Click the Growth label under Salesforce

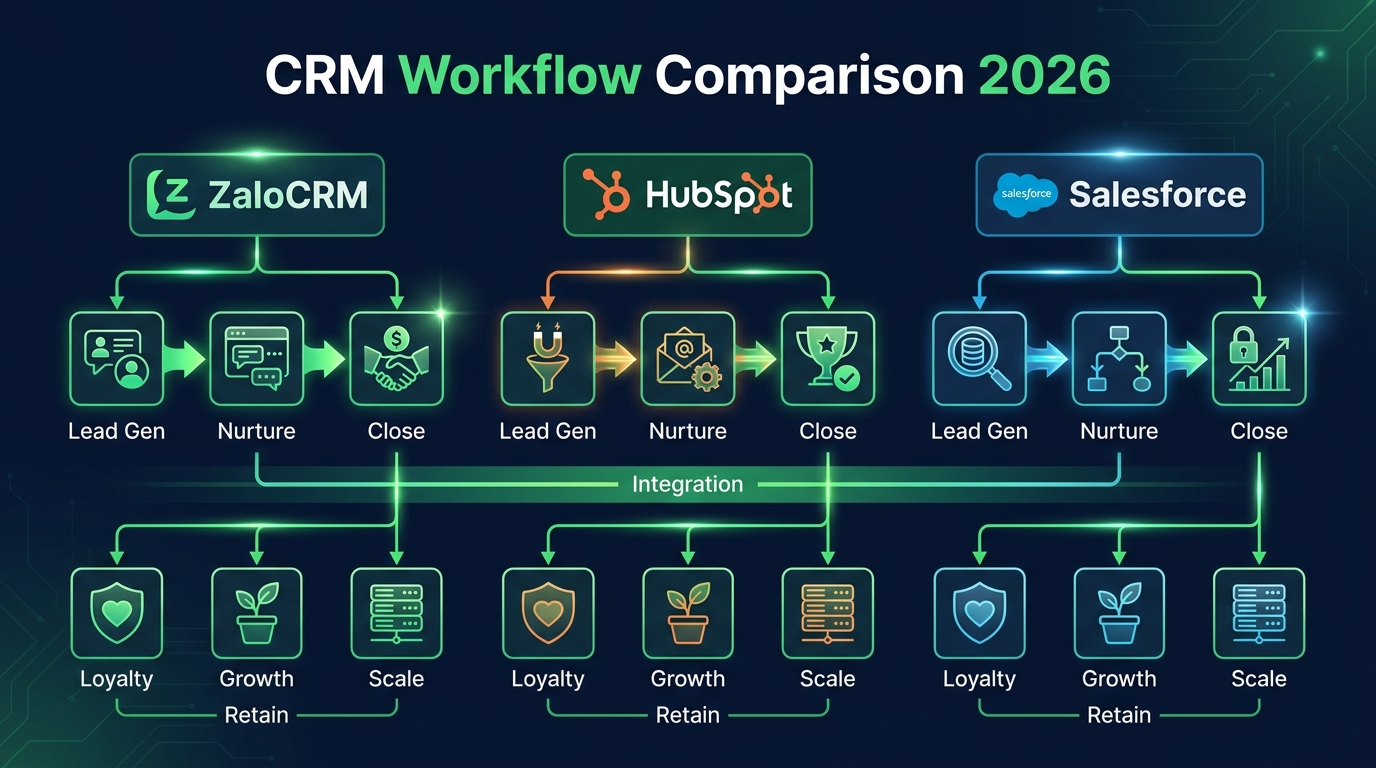[x=1119, y=679]
